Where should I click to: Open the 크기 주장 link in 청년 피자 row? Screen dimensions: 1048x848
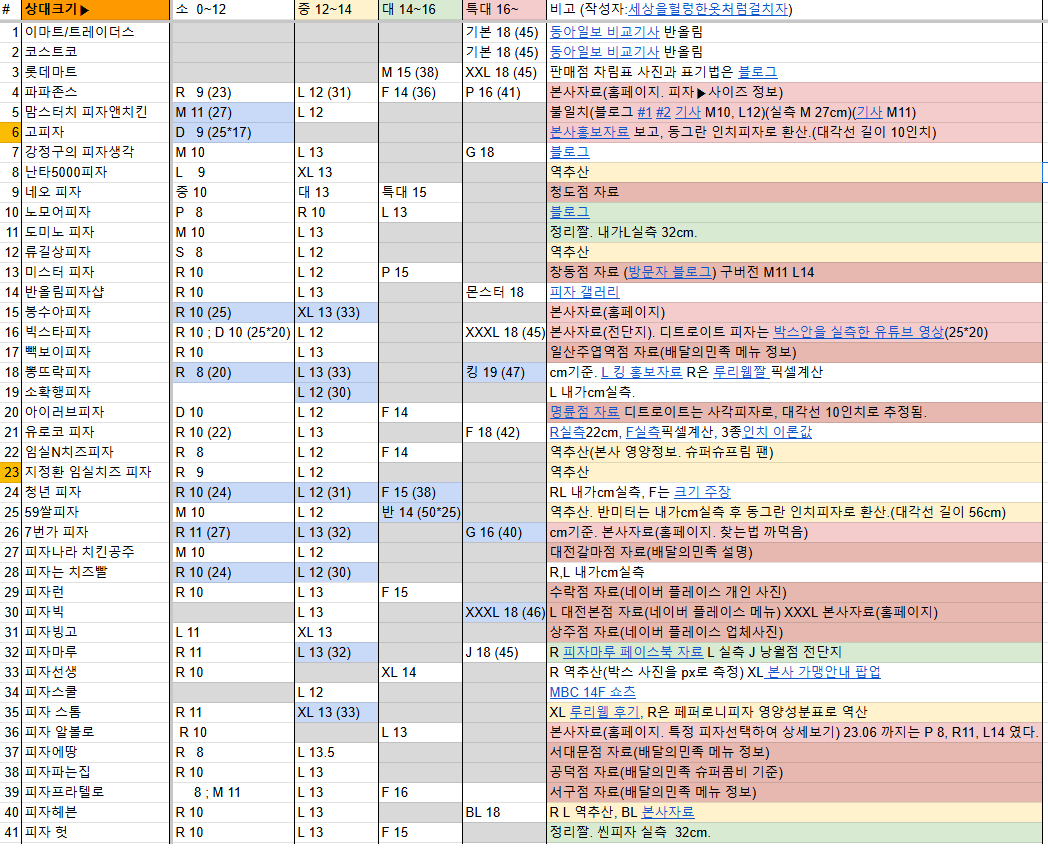(x=702, y=492)
